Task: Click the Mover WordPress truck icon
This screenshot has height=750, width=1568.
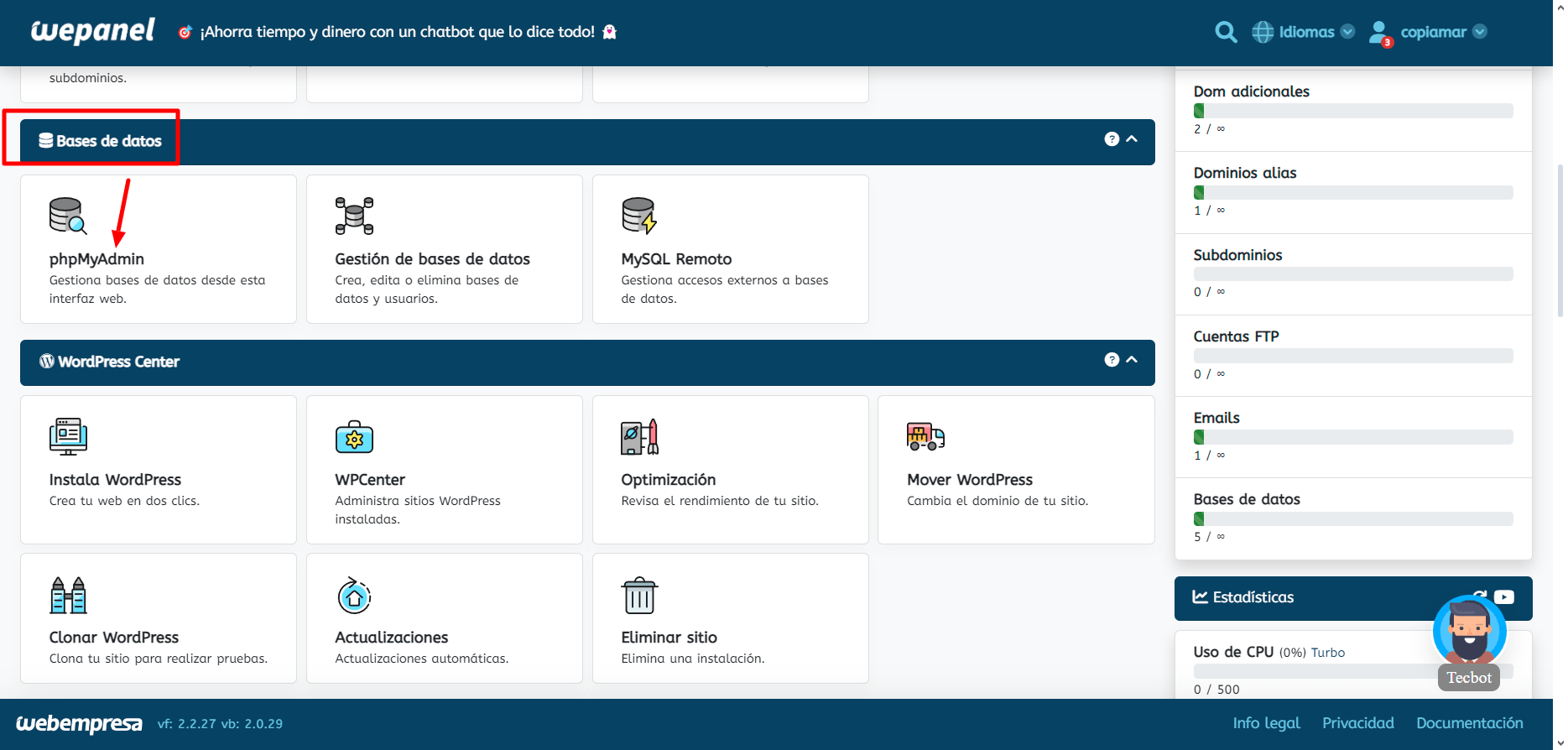Action: click(x=925, y=436)
